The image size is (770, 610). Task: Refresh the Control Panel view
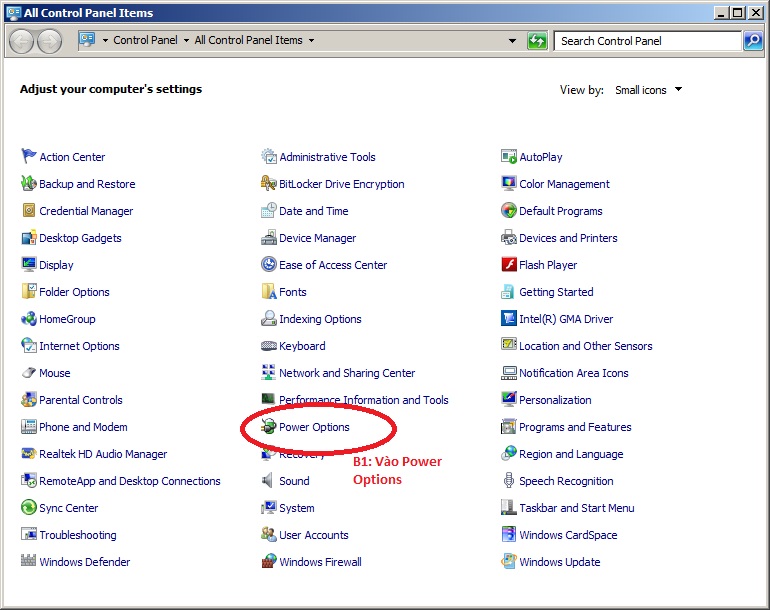[x=537, y=41]
